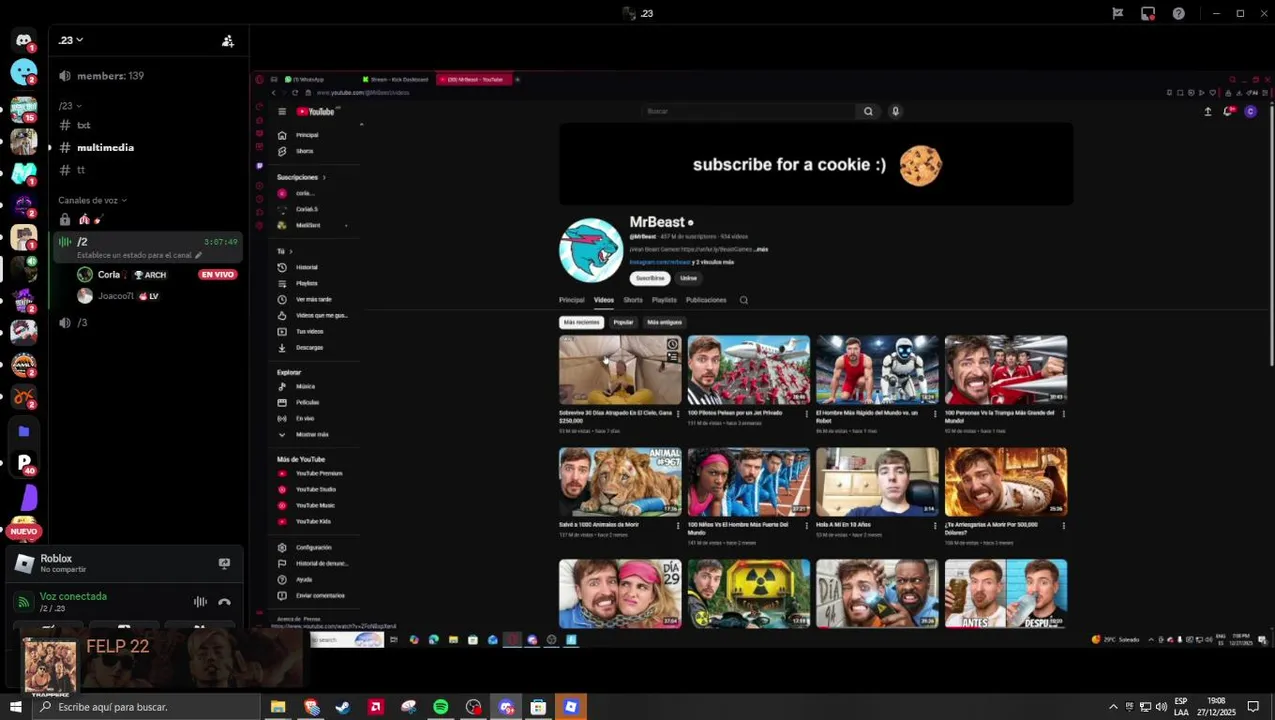Disconnect from voice with hang-up icon
Screen dimensions: 1275x720
point(224,602)
